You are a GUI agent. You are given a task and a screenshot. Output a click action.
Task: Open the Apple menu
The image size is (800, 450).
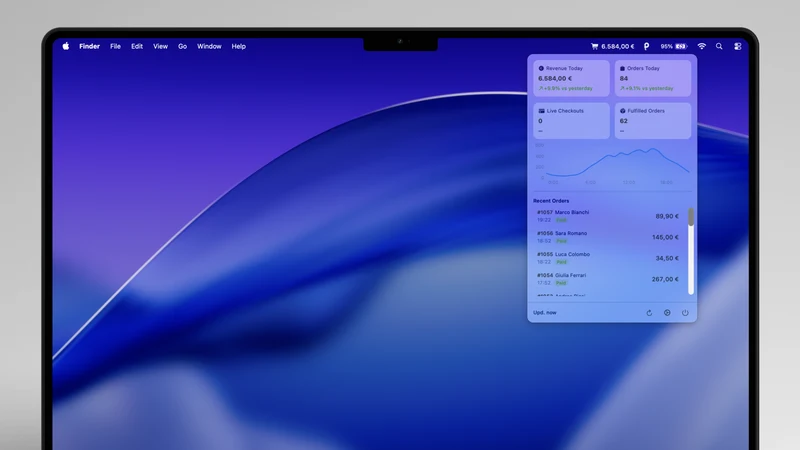point(66,46)
